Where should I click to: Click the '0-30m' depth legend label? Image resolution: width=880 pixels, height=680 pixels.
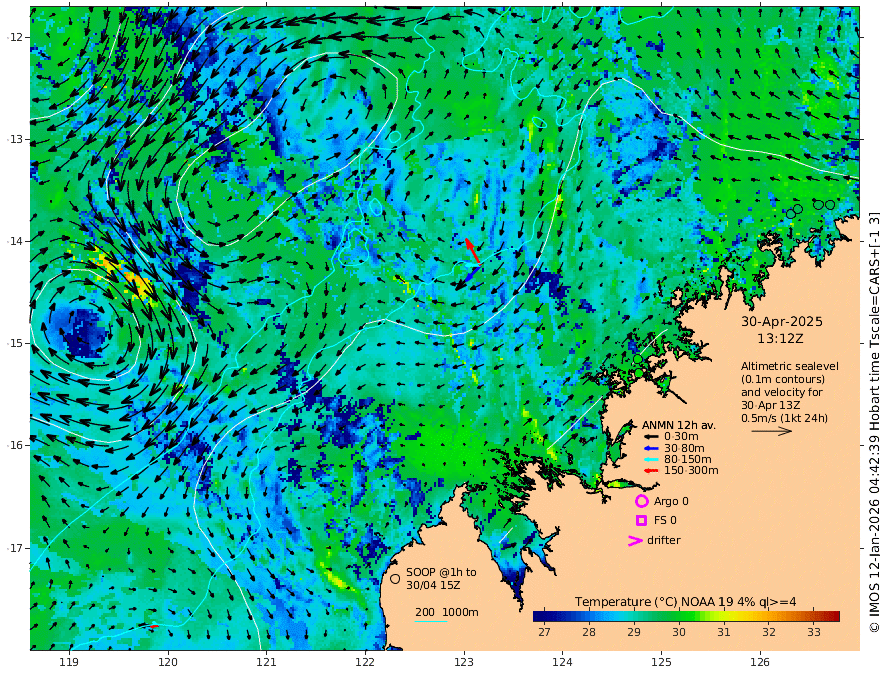(681, 437)
